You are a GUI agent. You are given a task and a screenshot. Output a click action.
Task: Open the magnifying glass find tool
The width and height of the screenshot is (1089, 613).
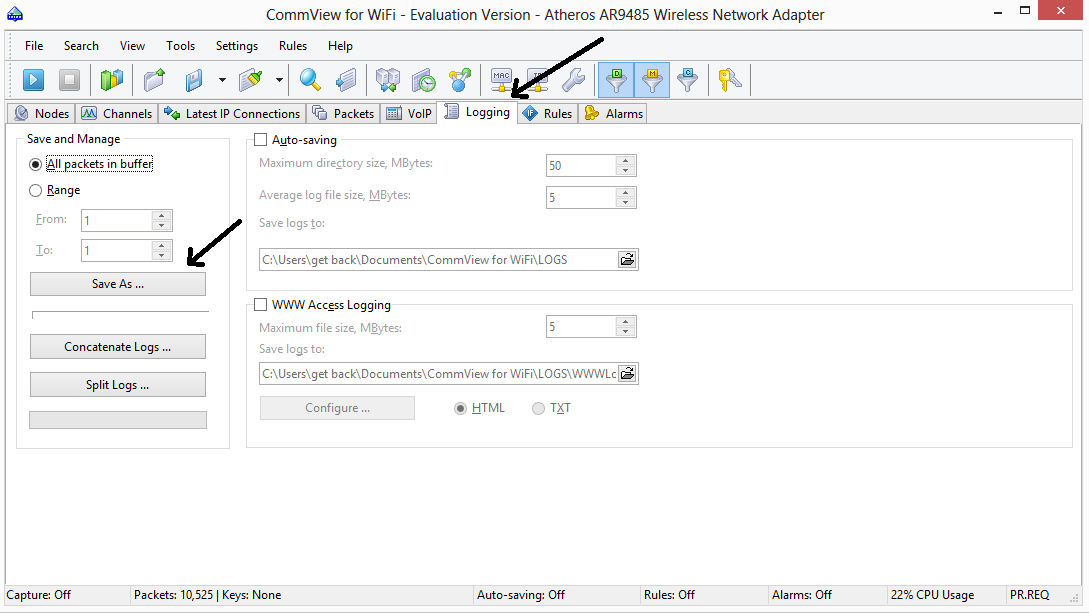310,80
